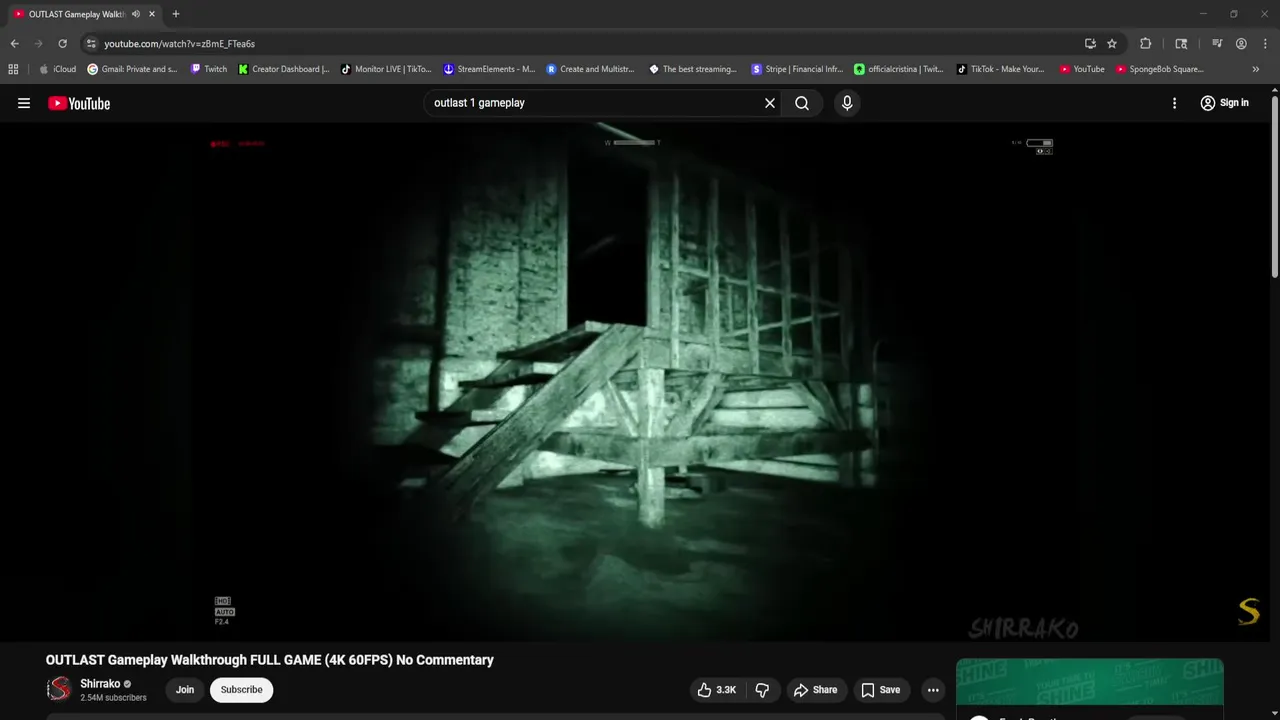Image resolution: width=1280 pixels, height=720 pixels.
Task: Open Shirrako channel name link
Action: tap(100, 684)
